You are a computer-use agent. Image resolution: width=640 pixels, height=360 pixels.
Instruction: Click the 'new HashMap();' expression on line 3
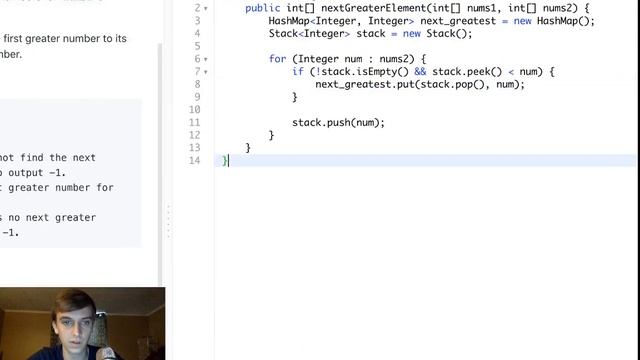tap(554, 21)
